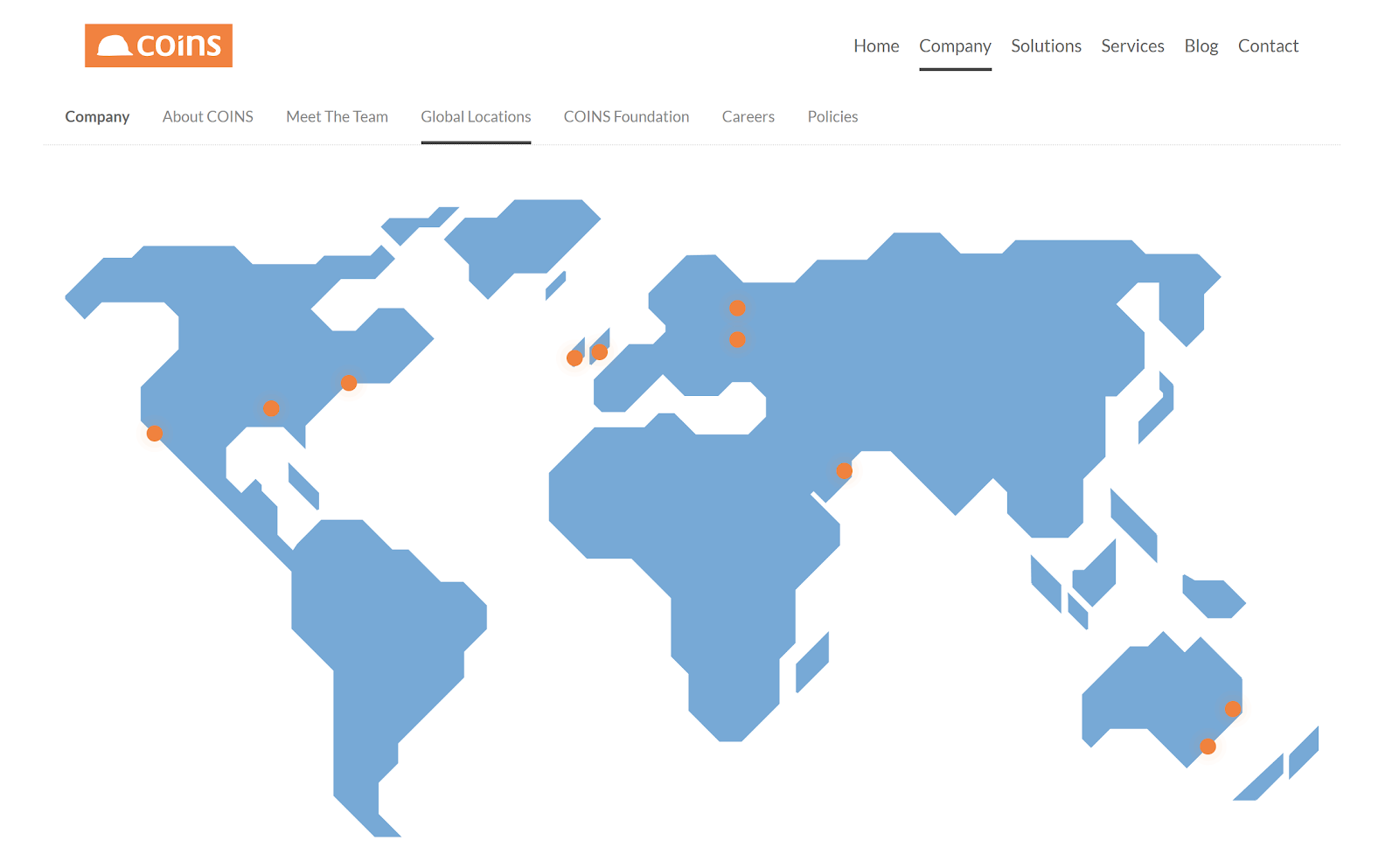The height and width of the screenshot is (868, 1399).
Task: Visit the Blog page
Action: coord(1201,46)
